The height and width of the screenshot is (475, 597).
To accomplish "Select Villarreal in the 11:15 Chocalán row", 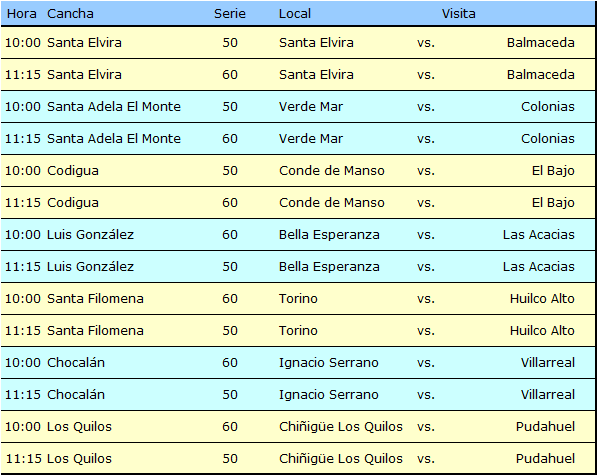I will tap(548, 394).
